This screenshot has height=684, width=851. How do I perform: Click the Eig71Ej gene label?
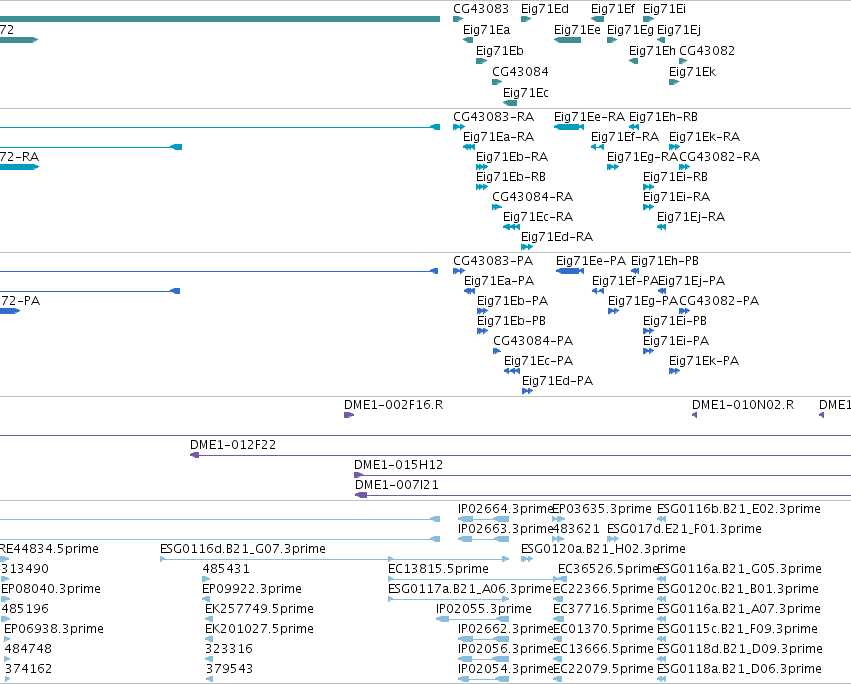click(678, 30)
